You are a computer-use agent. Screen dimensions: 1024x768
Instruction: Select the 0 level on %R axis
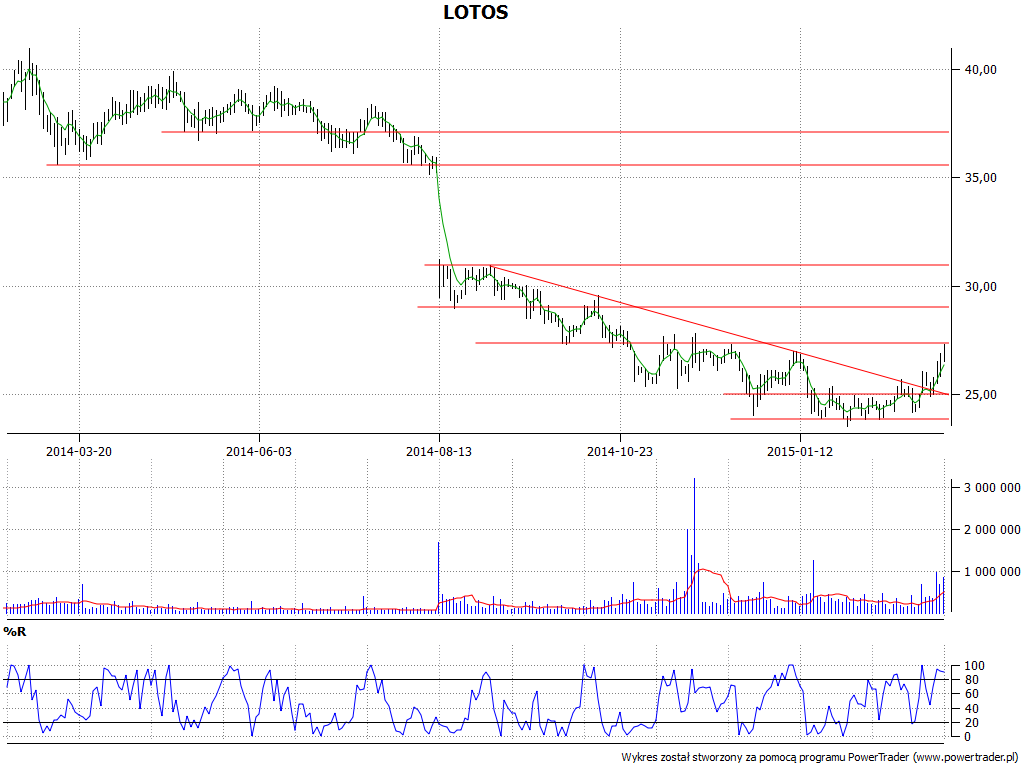click(x=968, y=737)
